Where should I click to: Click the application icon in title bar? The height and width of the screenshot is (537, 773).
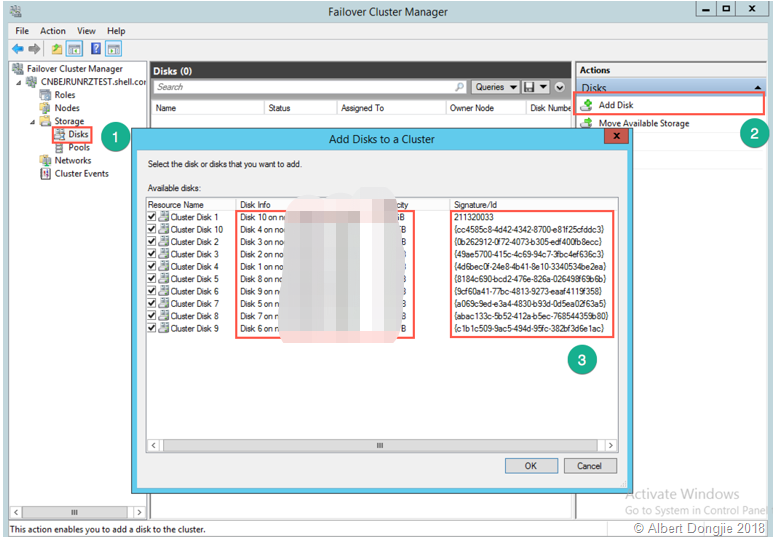coord(15,10)
